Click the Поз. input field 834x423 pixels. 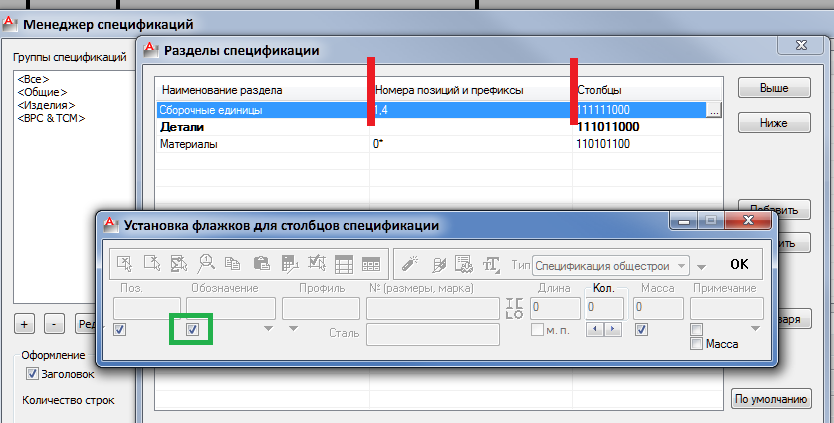(147, 309)
